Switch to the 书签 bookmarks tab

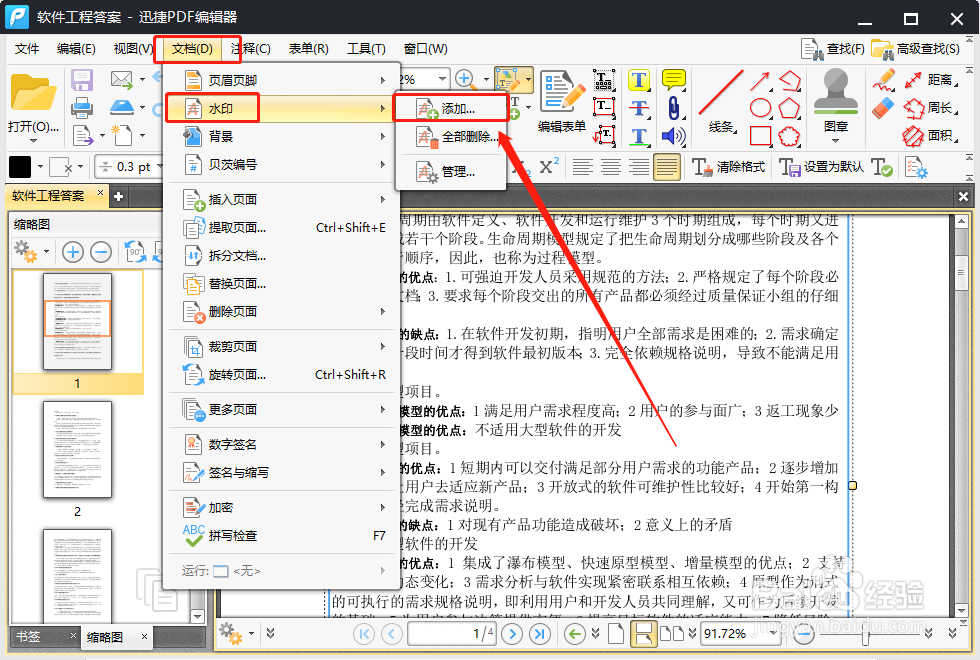pyautogui.click(x=28, y=635)
